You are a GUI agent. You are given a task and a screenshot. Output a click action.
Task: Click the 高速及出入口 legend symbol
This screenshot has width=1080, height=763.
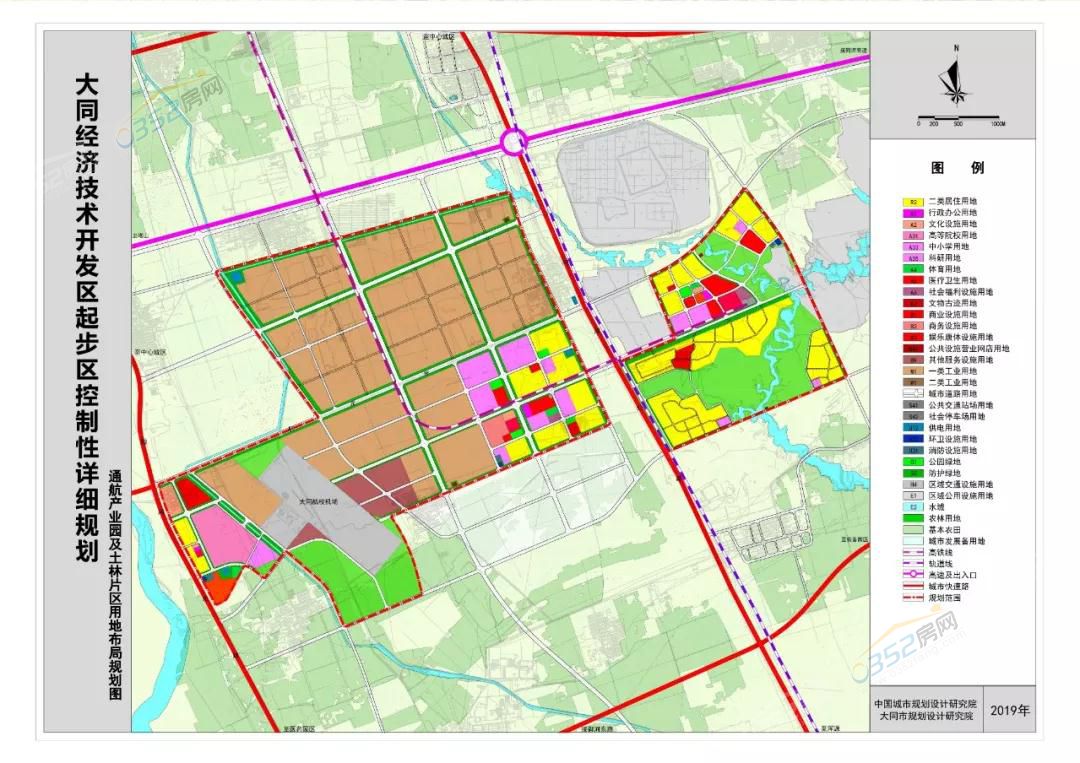point(912,573)
